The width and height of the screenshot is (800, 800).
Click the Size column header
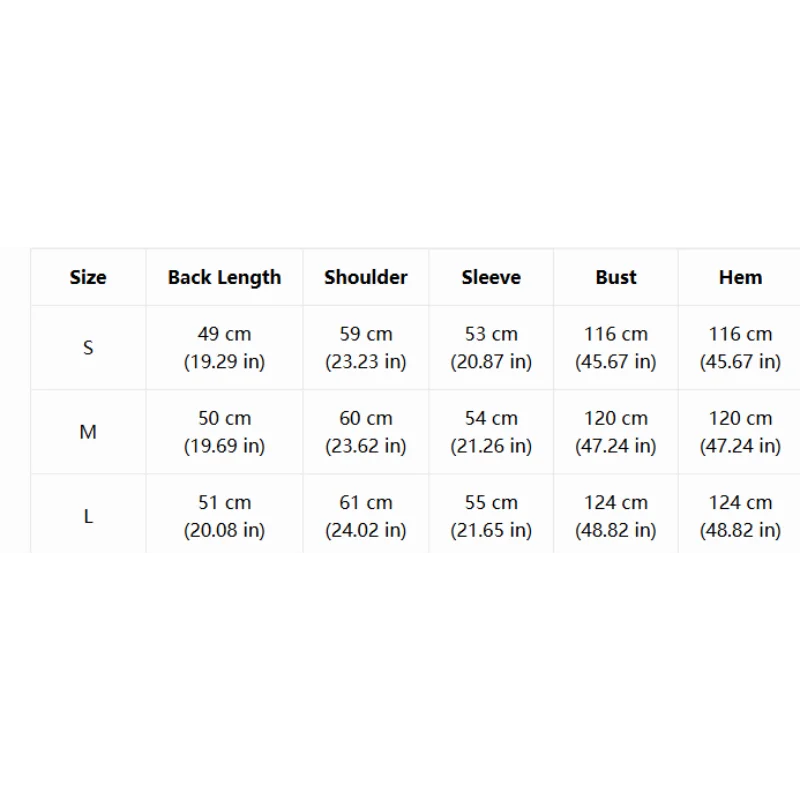[x=88, y=278]
